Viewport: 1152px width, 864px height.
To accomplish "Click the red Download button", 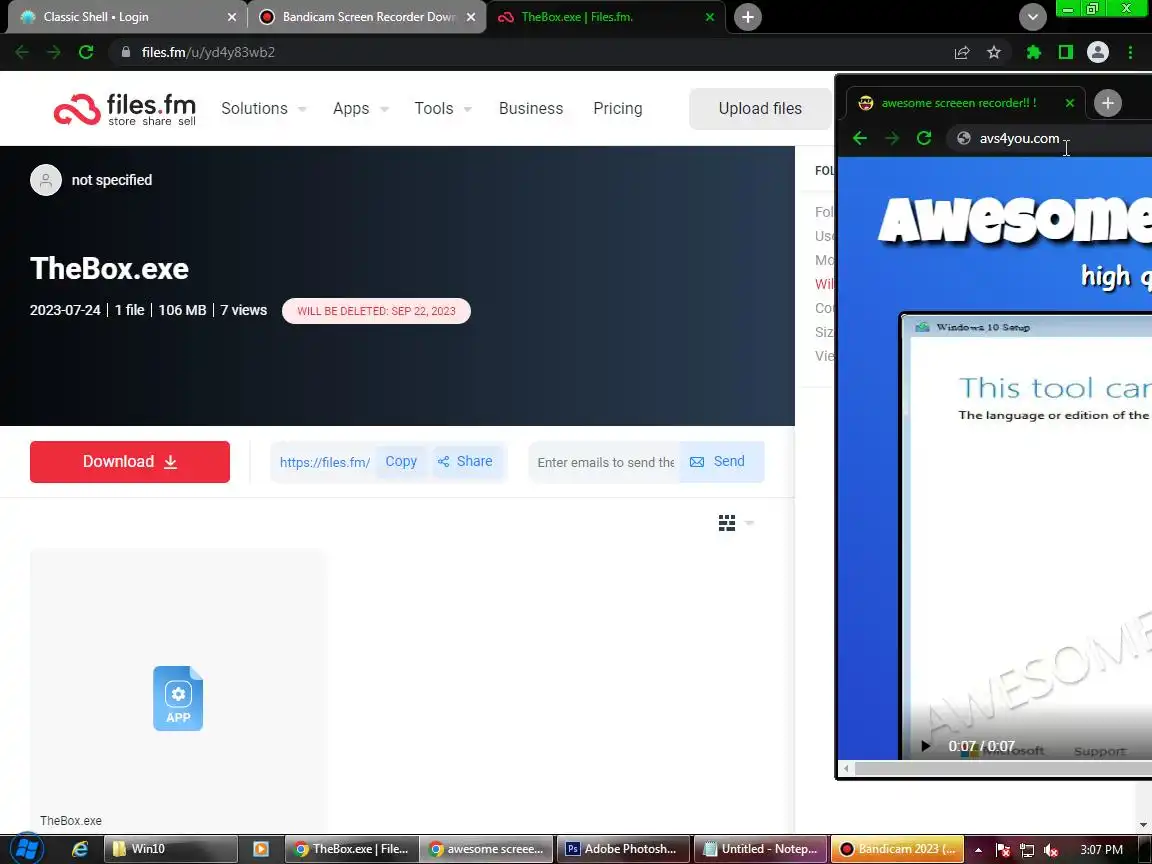I will pyautogui.click(x=130, y=462).
